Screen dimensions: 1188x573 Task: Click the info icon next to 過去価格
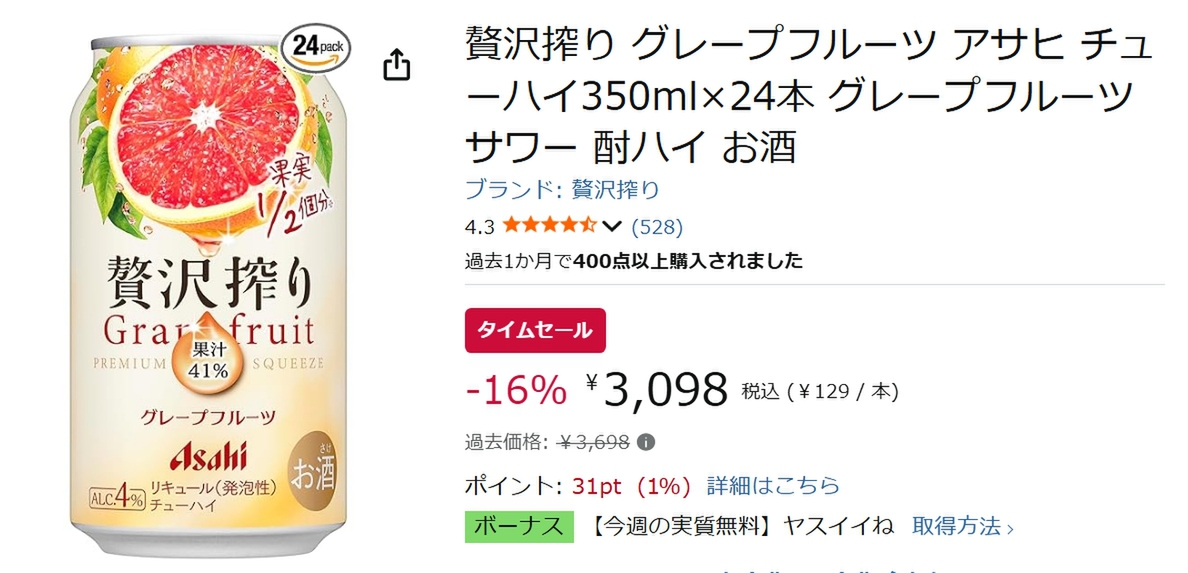pos(646,441)
